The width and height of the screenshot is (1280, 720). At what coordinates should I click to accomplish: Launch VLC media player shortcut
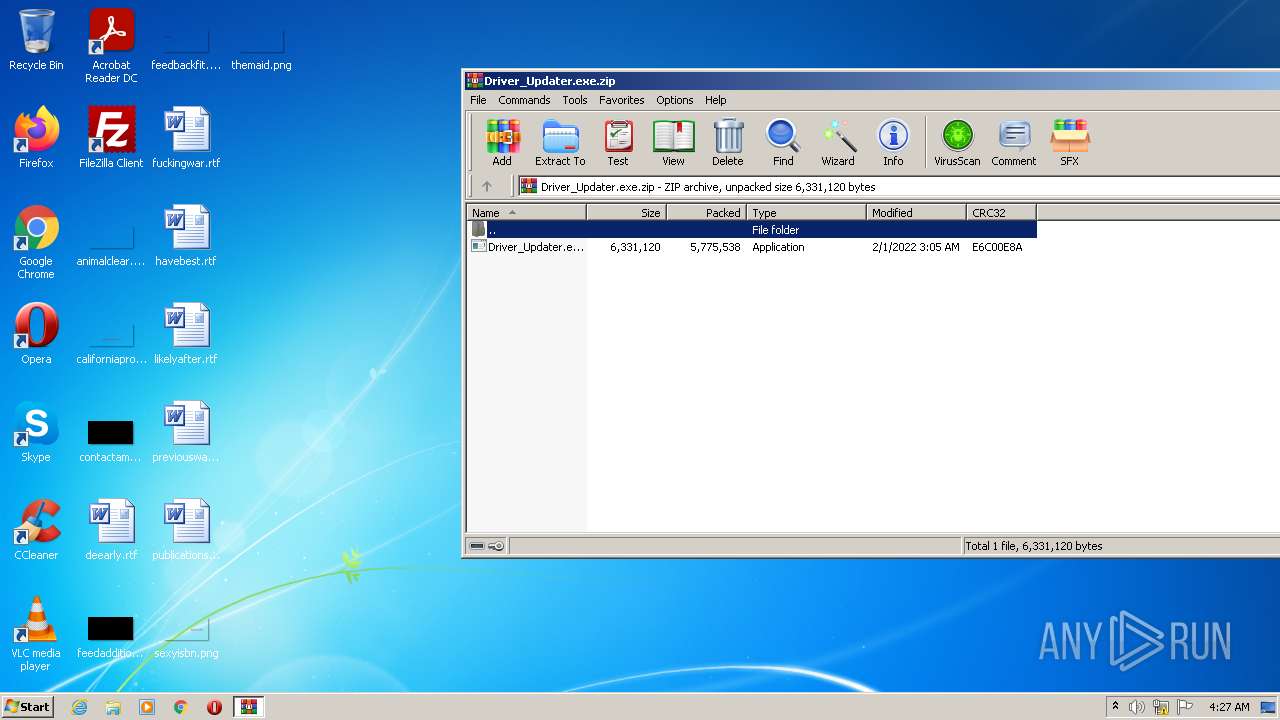pyautogui.click(x=36, y=634)
